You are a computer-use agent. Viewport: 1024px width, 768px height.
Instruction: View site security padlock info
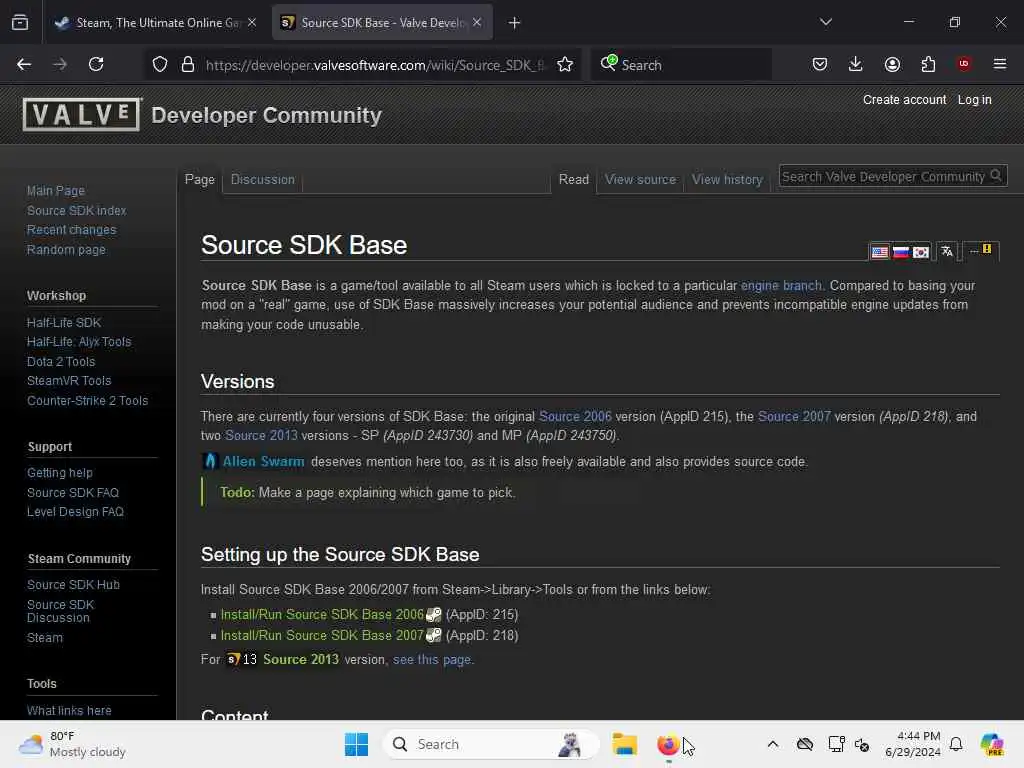[188, 64]
